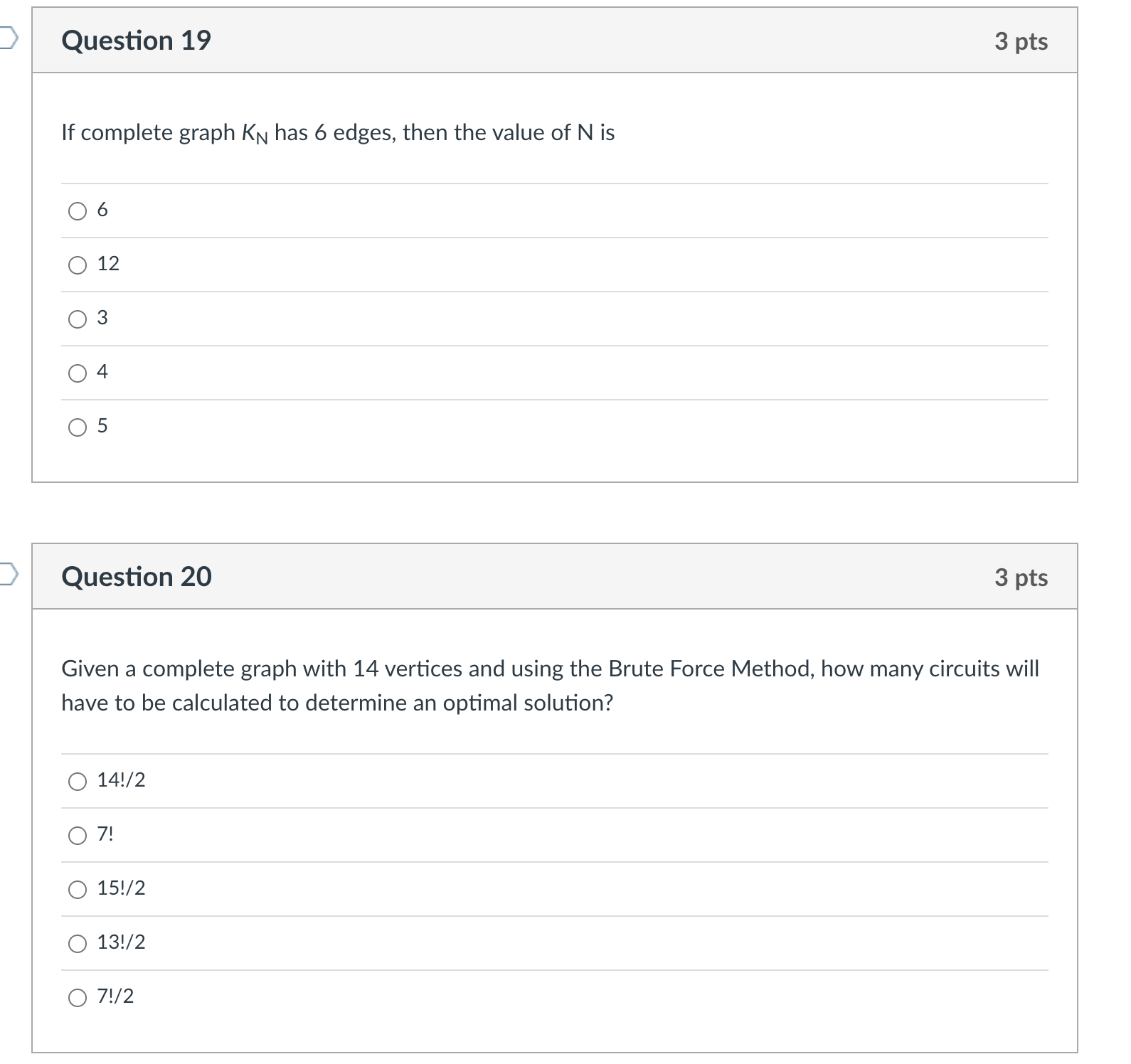Choose the 13!/2 answer choice
The height and width of the screenshot is (1064, 1131).
[x=77, y=941]
